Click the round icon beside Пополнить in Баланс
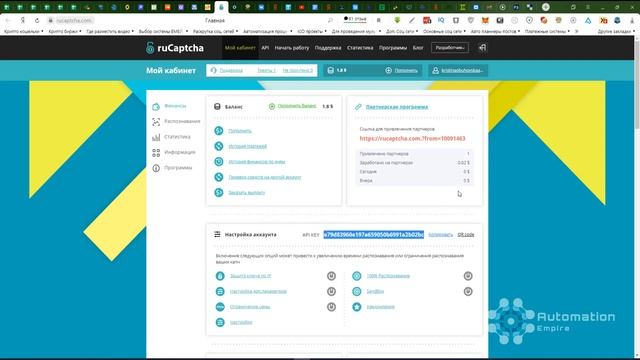Screen dimensions: 640x360 point(219,131)
